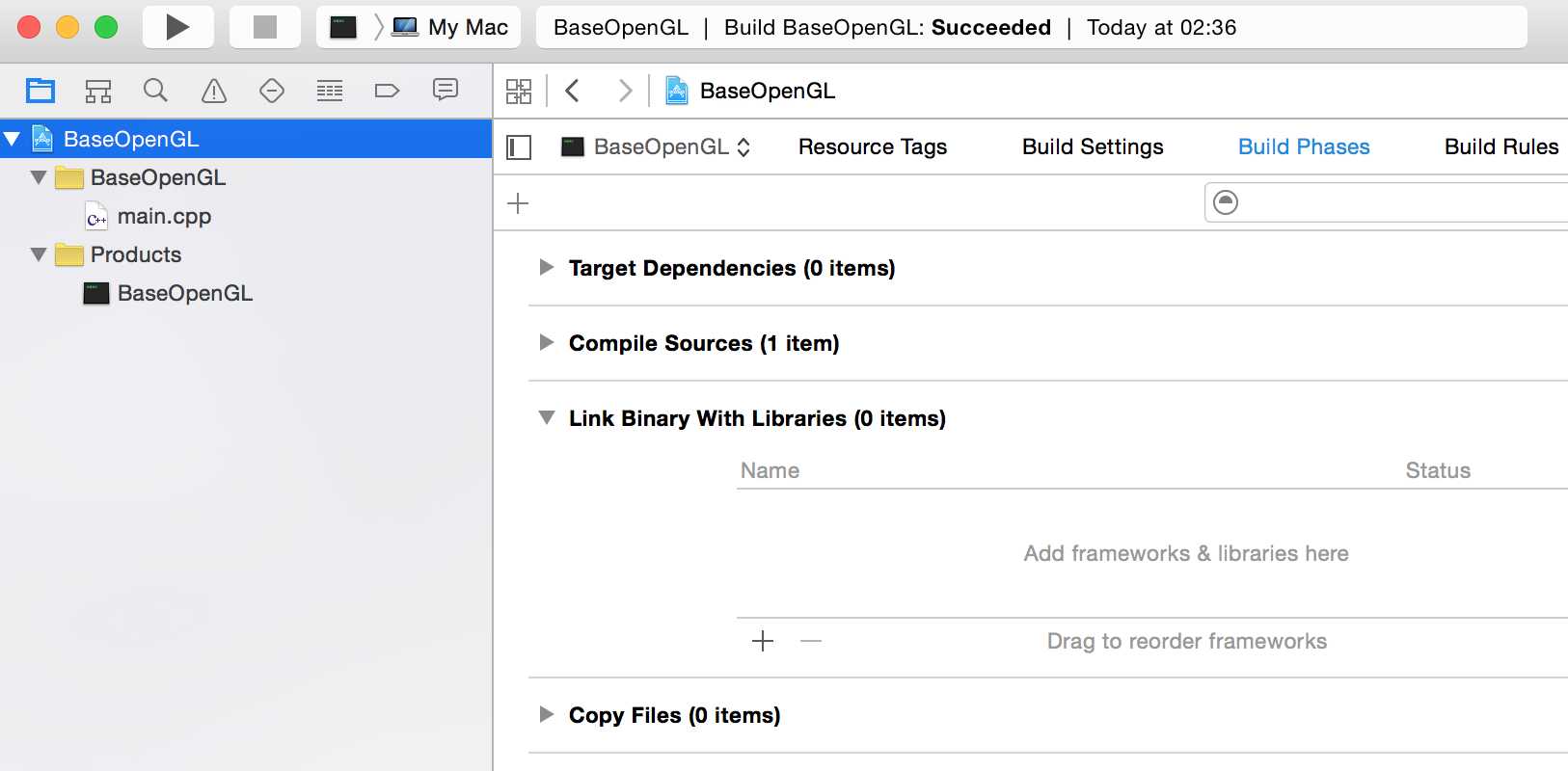The image size is (1568, 771).
Task: Click BaseOpenGL in the jump bar
Action: (750, 91)
